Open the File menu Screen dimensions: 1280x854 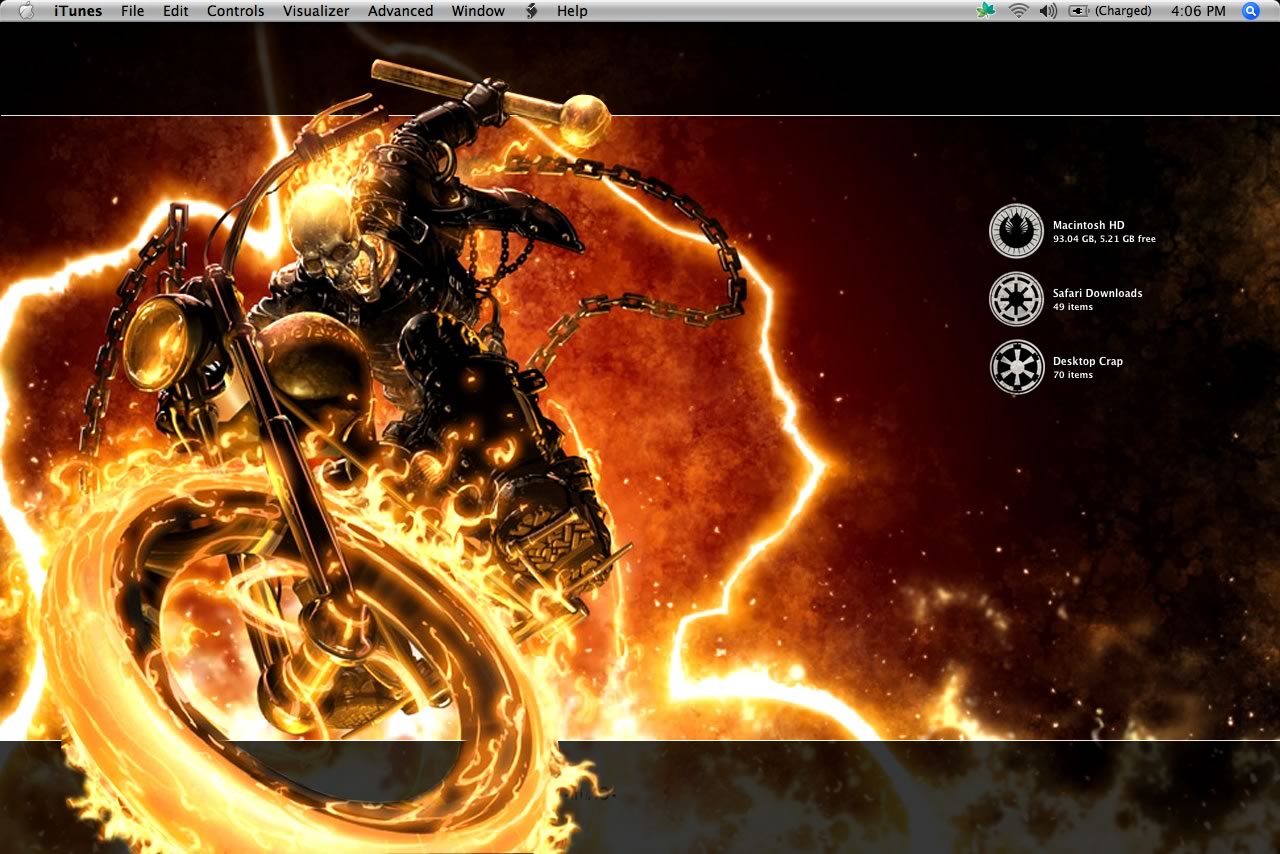point(133,11)
